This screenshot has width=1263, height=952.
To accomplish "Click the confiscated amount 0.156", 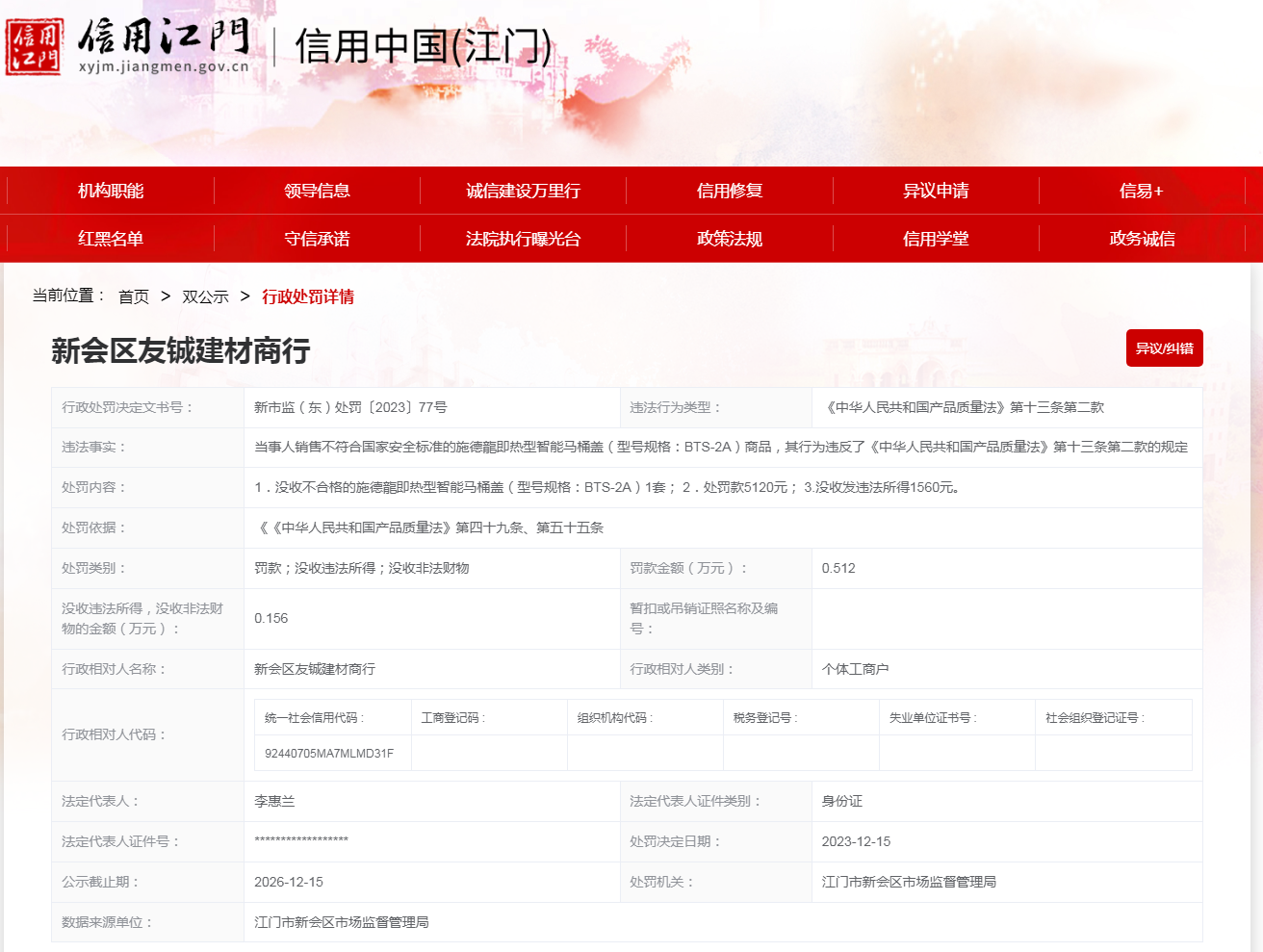I will click(x=271, y=618).
